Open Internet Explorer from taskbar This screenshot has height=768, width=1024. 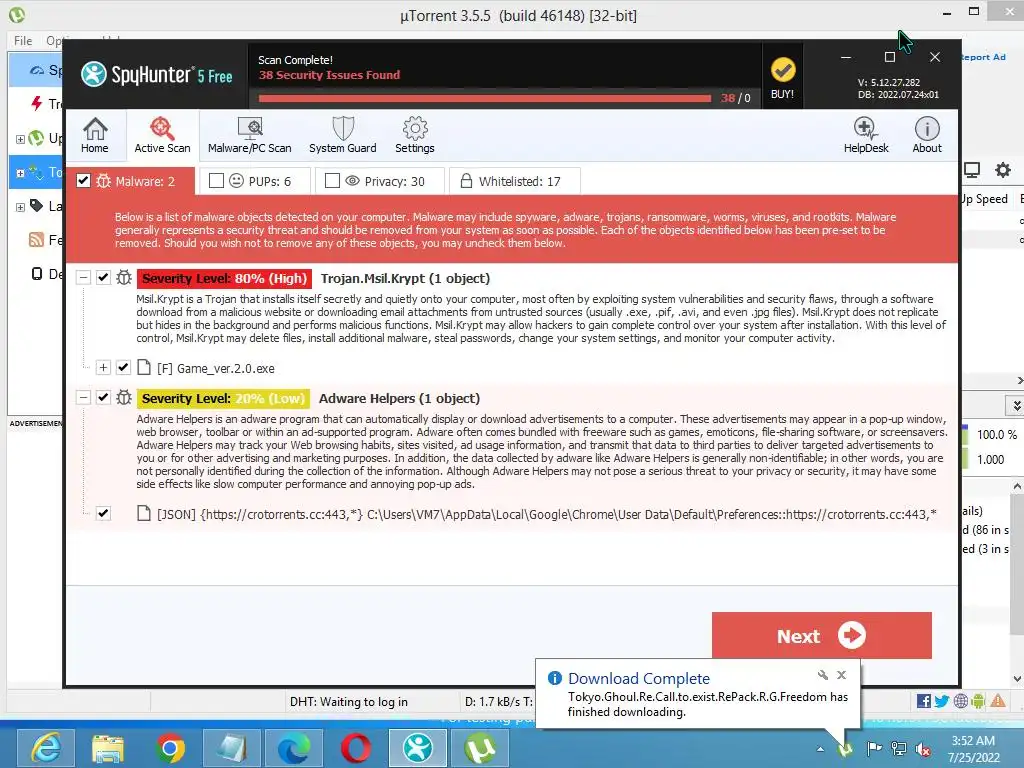[46, 748]
